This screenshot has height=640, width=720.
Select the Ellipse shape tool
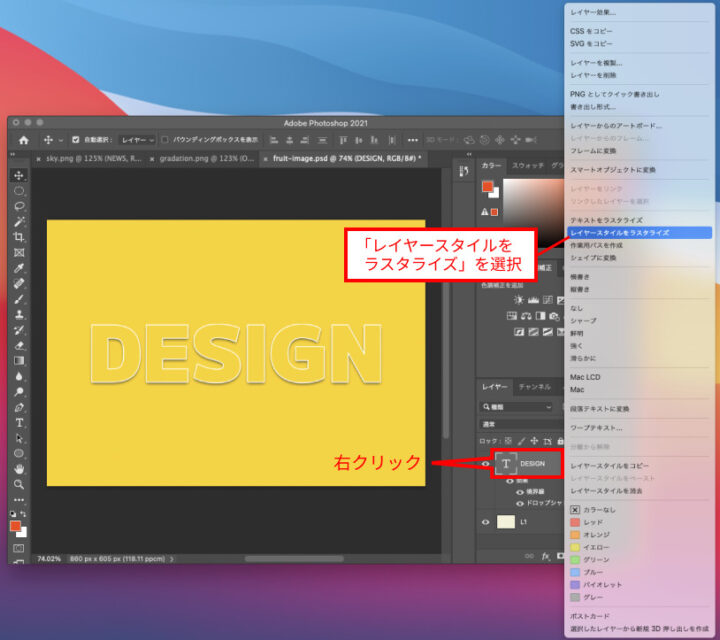[x=19, y=454]
